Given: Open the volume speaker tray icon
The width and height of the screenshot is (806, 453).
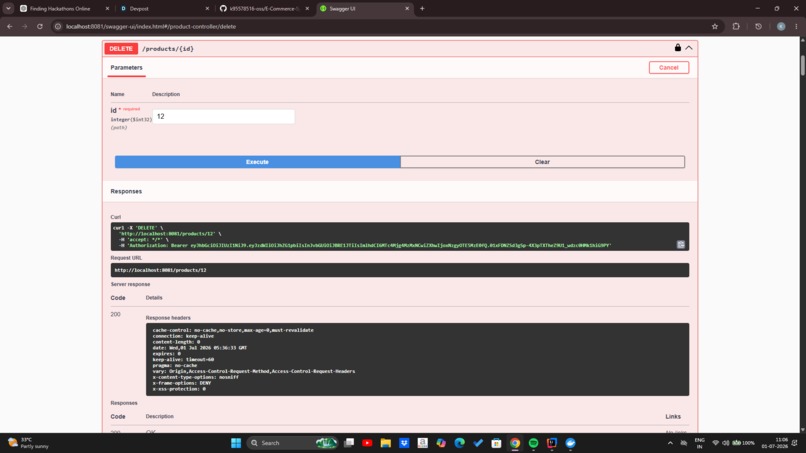Looking at the screenshot, I should click(x=725, y=443).
